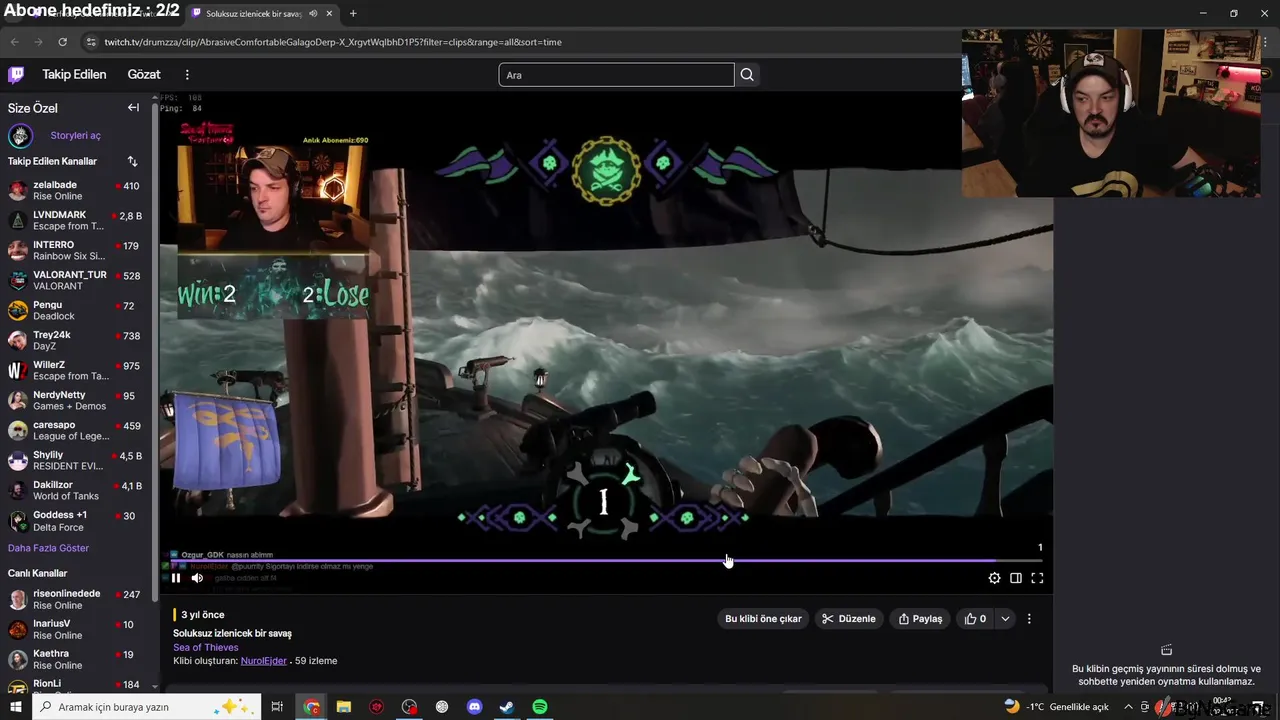
Task: Open the WillerZ channel avatar
Action: [x=17, y=371]
